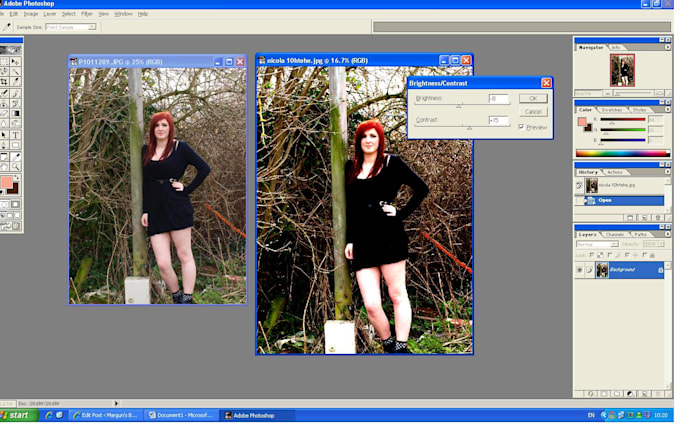This screenshot has height=425, width=680.
Task: Select the Open history state
Action: [624, 200]
